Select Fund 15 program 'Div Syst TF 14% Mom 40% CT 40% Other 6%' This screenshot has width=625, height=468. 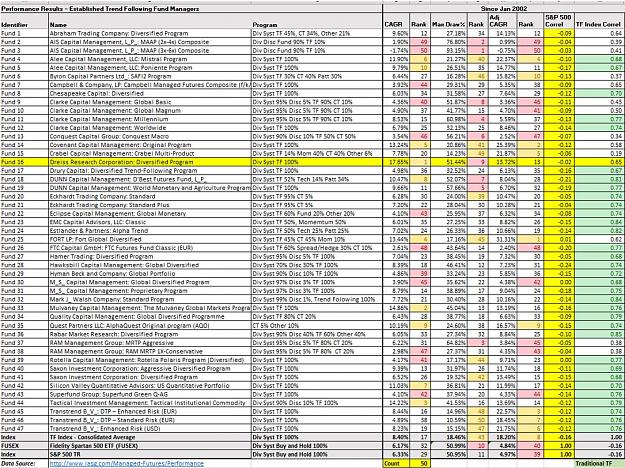(317, 153)
